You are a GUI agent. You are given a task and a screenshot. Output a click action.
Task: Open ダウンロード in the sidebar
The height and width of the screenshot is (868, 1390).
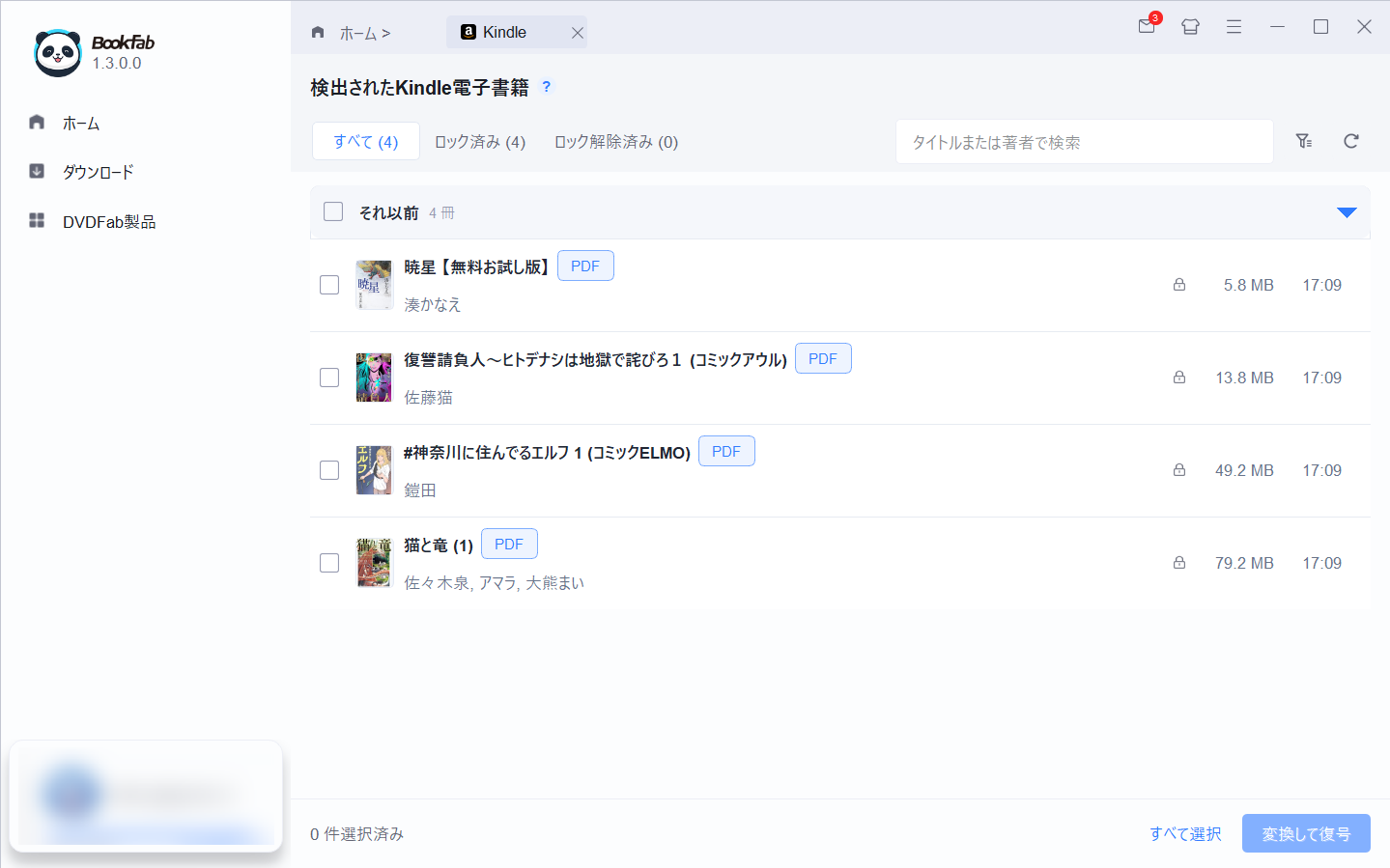98,172
